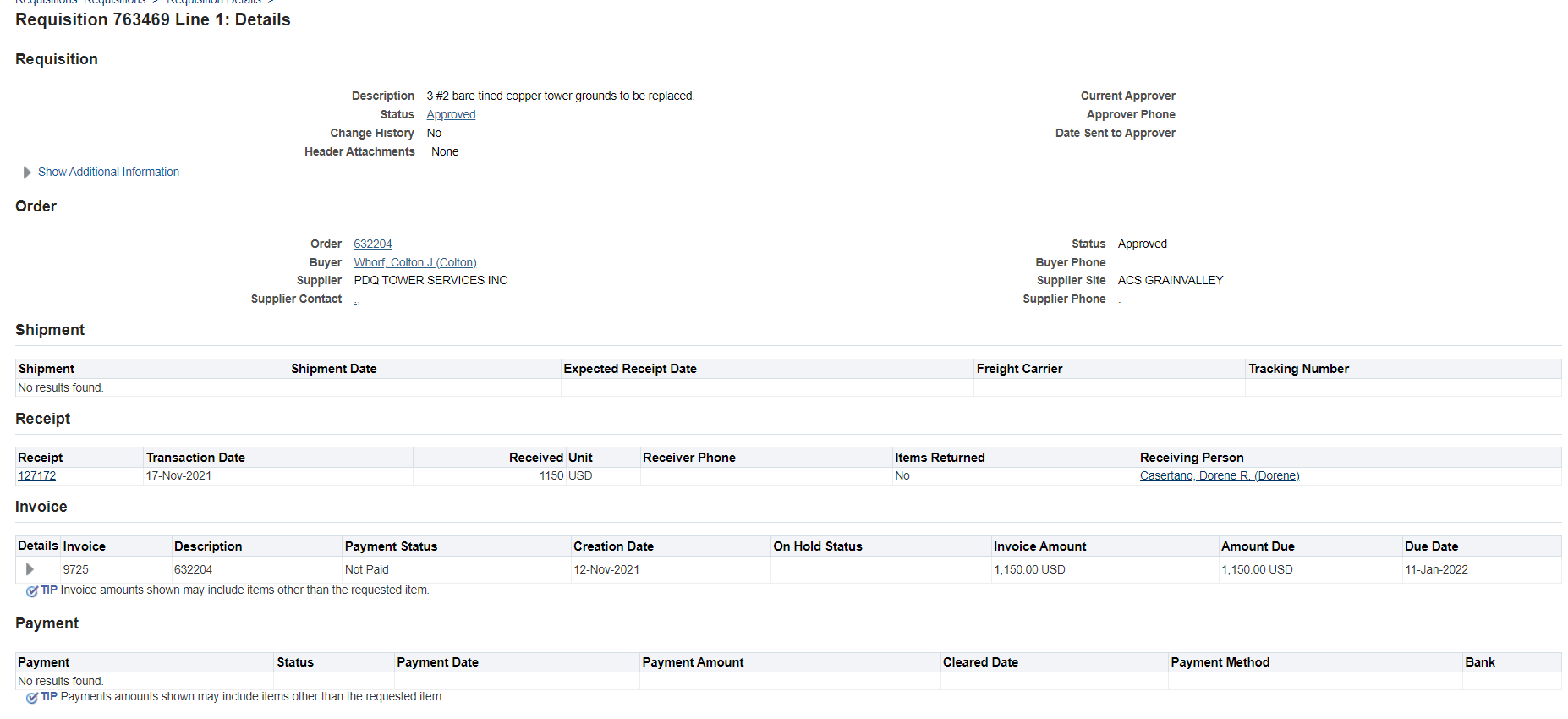Open receipt 127172

pyautogui.click(x=36, y=475)
